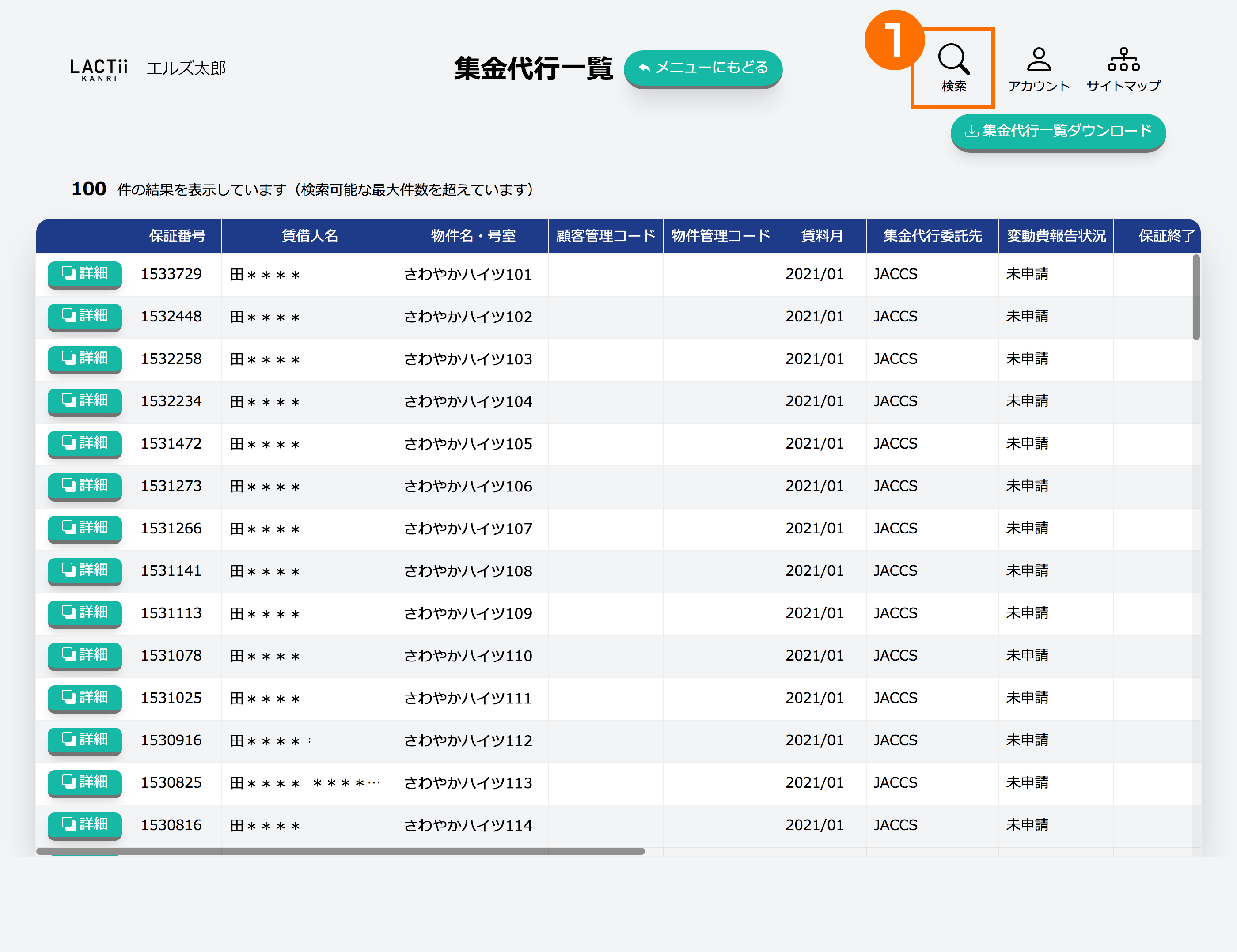
Task: Open 詳細 for さわやかハイツ105 row
Action: click(84, 443)
